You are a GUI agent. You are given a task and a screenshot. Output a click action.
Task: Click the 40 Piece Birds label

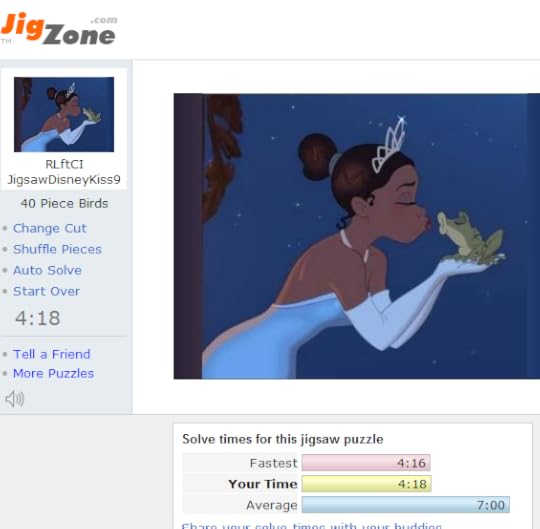click(x=64, y=204)
